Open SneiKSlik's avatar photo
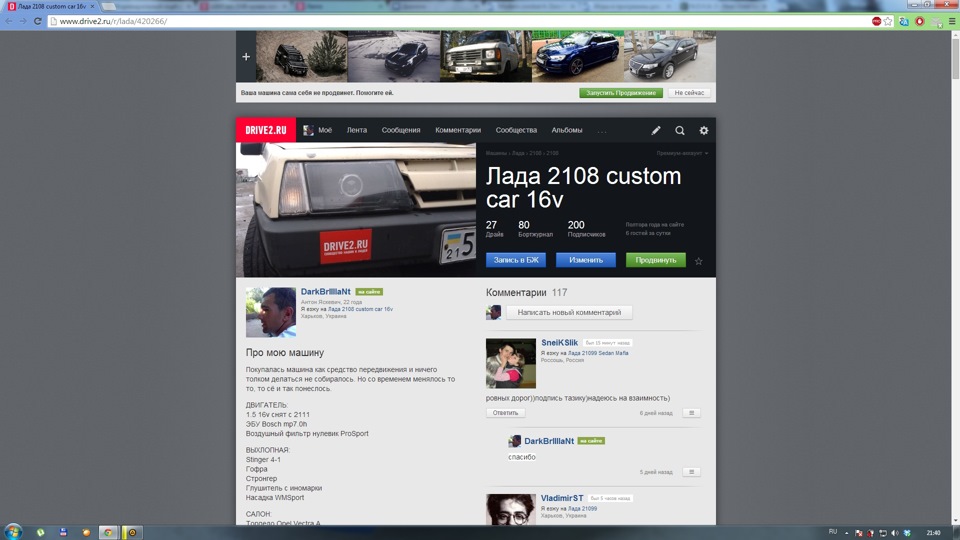Viewport: 960px width, 540px height. click(x=511, y=363)
